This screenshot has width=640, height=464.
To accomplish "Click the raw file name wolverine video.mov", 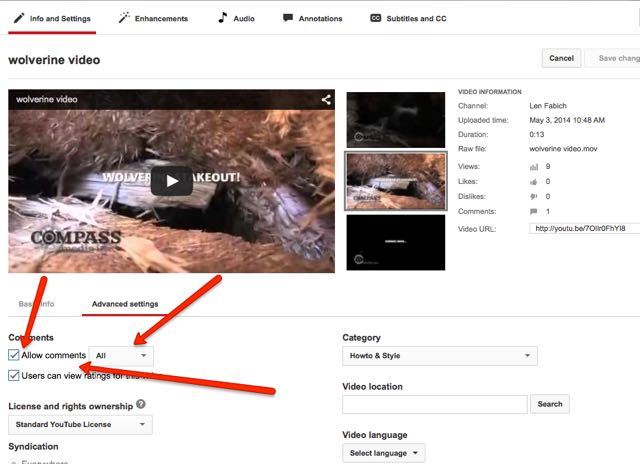I will coord(563,149).
